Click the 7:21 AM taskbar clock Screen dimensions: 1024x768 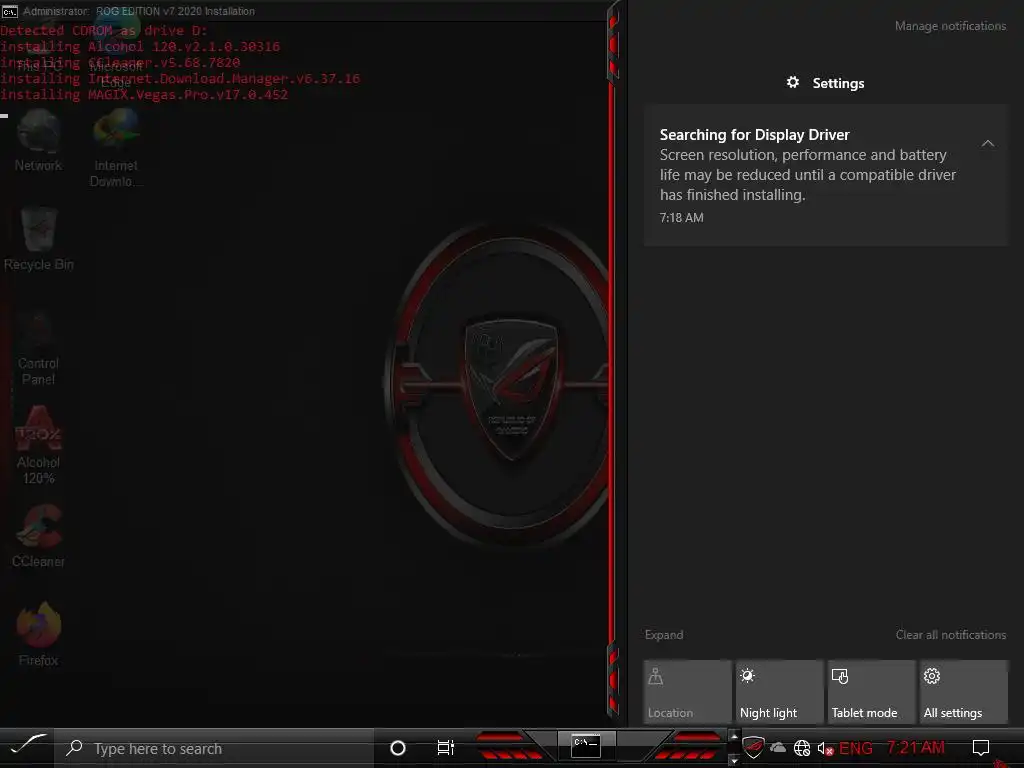(x=916, y=747)
